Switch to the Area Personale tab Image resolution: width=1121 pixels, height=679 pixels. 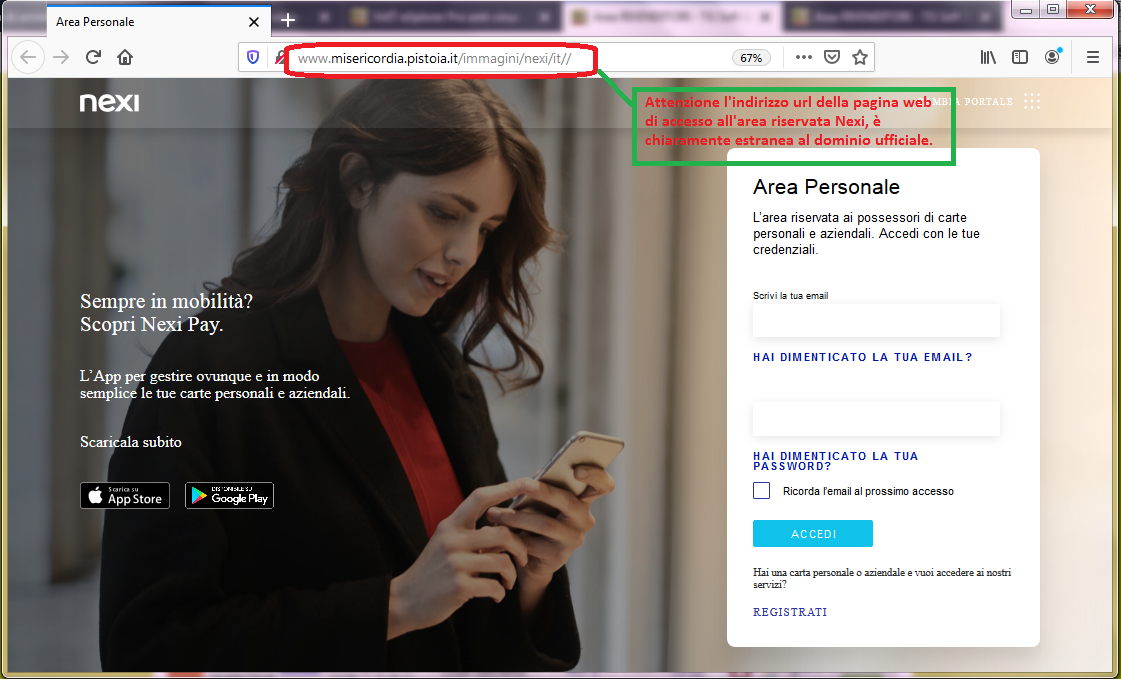[x=159, y=21]
